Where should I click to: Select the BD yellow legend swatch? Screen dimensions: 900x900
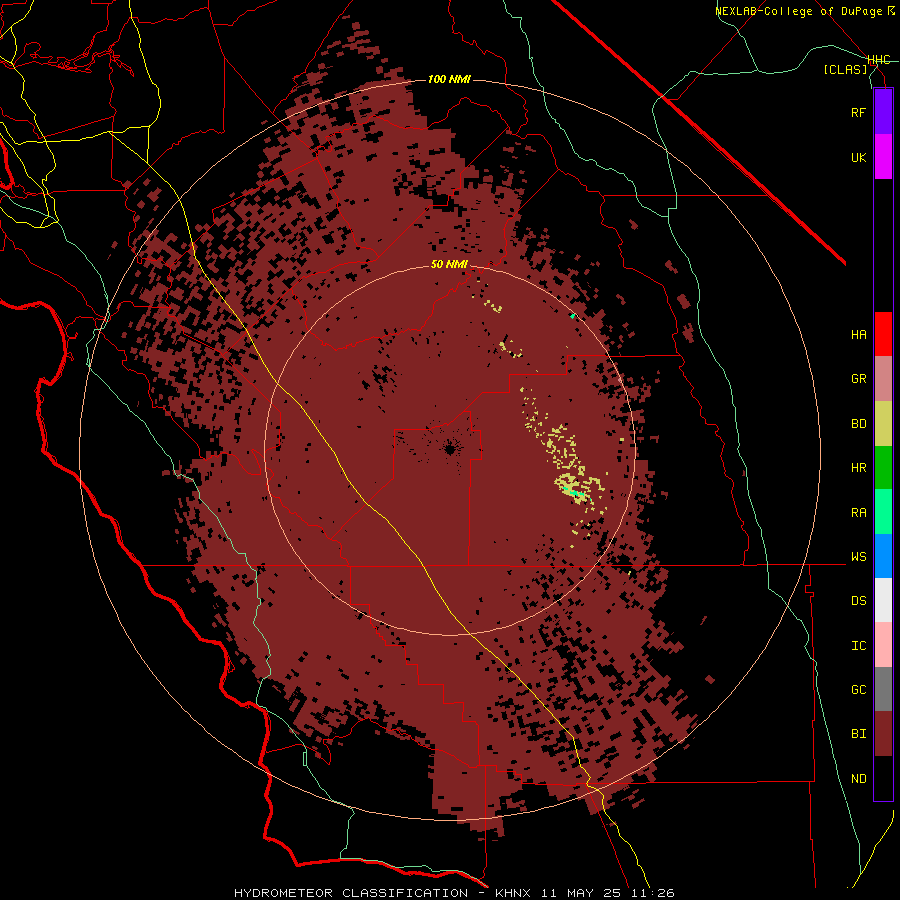[883, 424]
